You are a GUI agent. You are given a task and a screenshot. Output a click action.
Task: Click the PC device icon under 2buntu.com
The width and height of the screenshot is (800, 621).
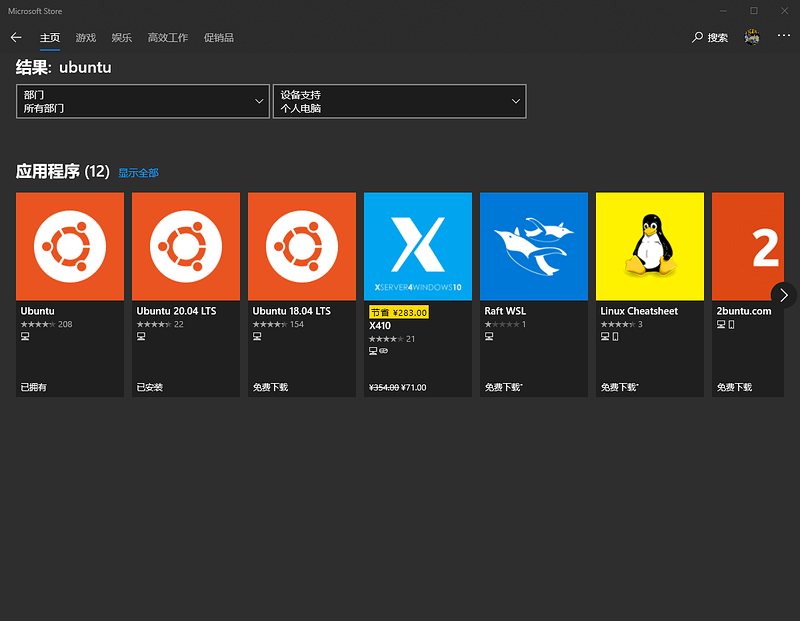tap(721, 325)
